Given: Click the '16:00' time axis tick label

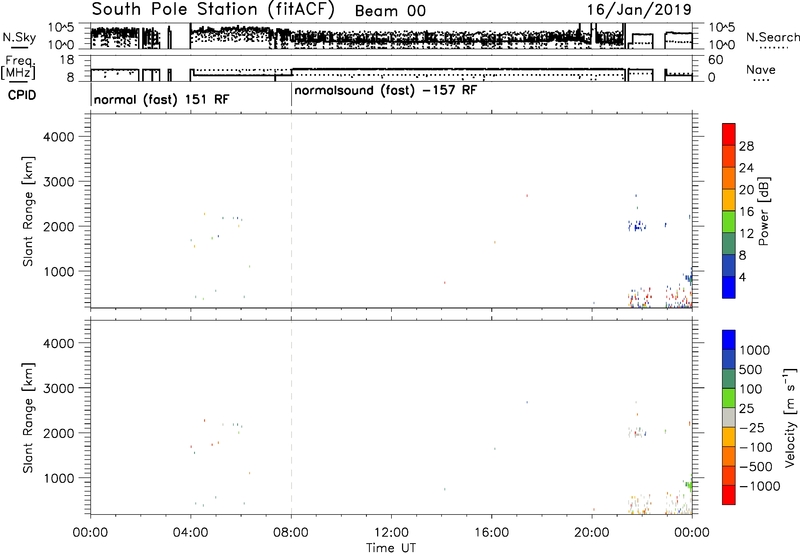Looking at the screenshot, I should click(492, 533).
